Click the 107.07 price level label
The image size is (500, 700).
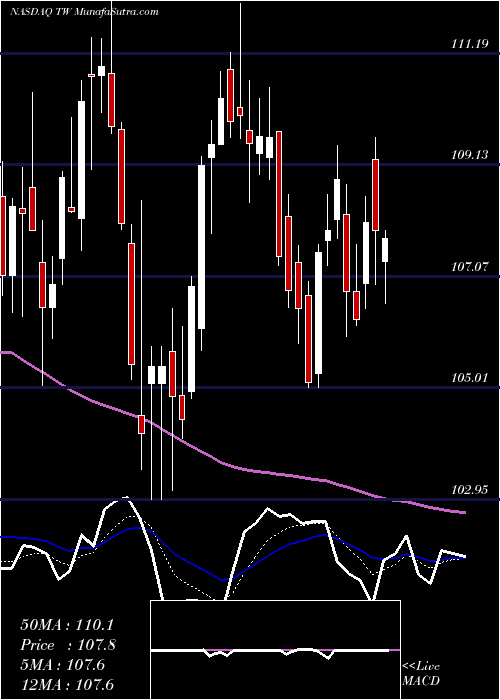point(470,267)
